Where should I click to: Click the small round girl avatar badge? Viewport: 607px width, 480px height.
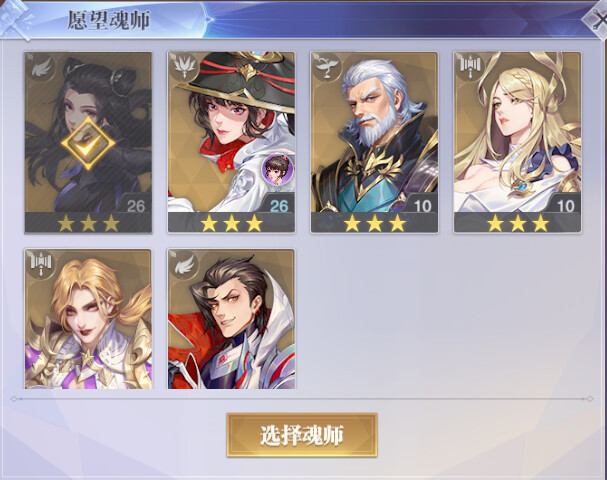277,169
